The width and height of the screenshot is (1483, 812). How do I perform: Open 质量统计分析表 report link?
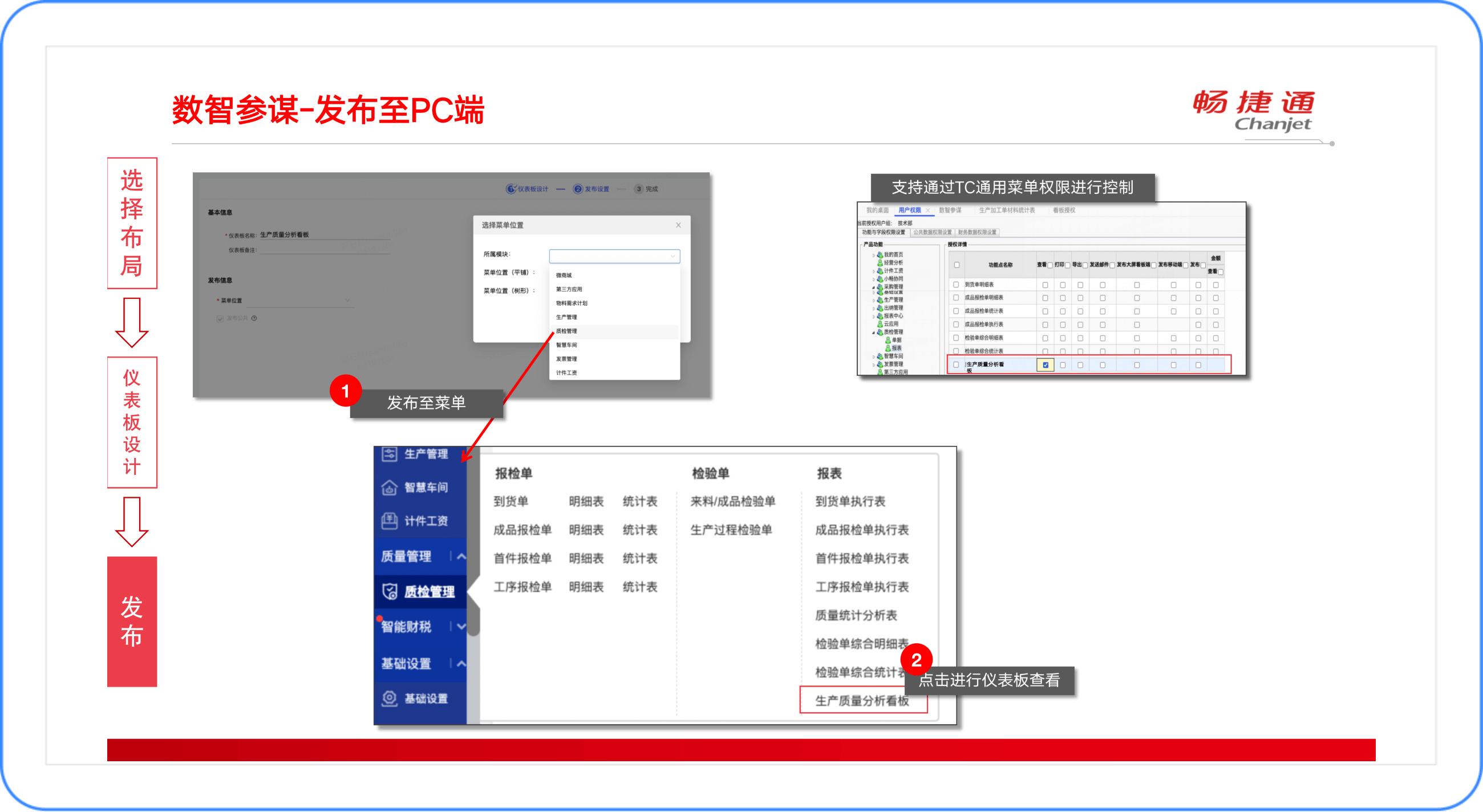[856, 615]
